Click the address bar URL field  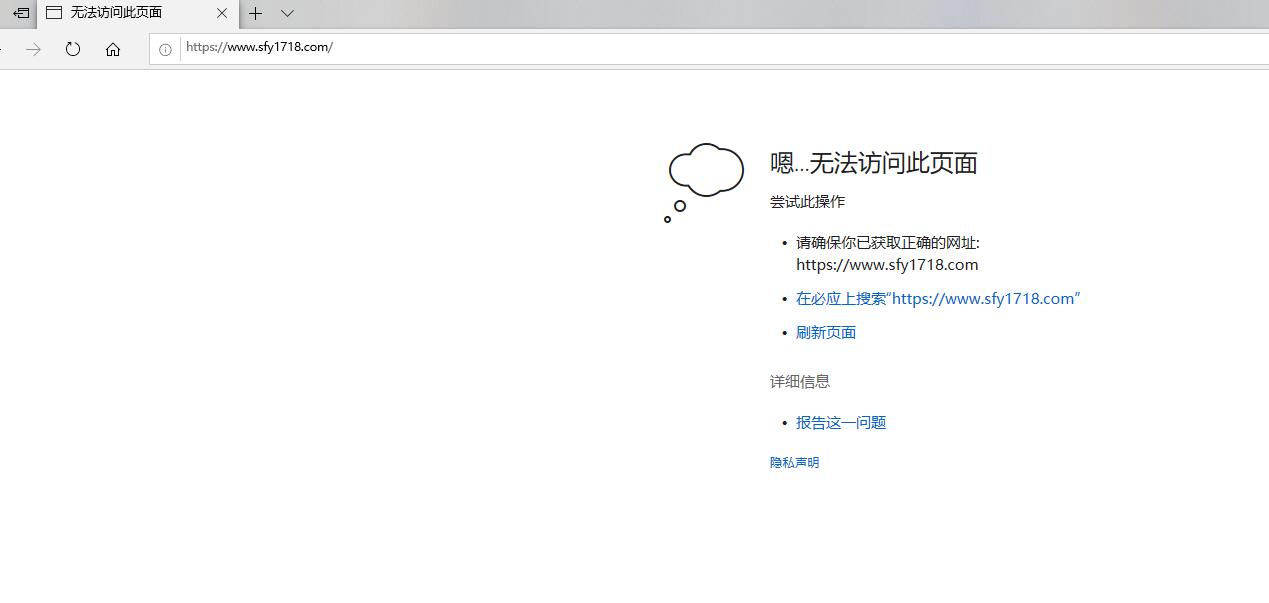point(600,47)
